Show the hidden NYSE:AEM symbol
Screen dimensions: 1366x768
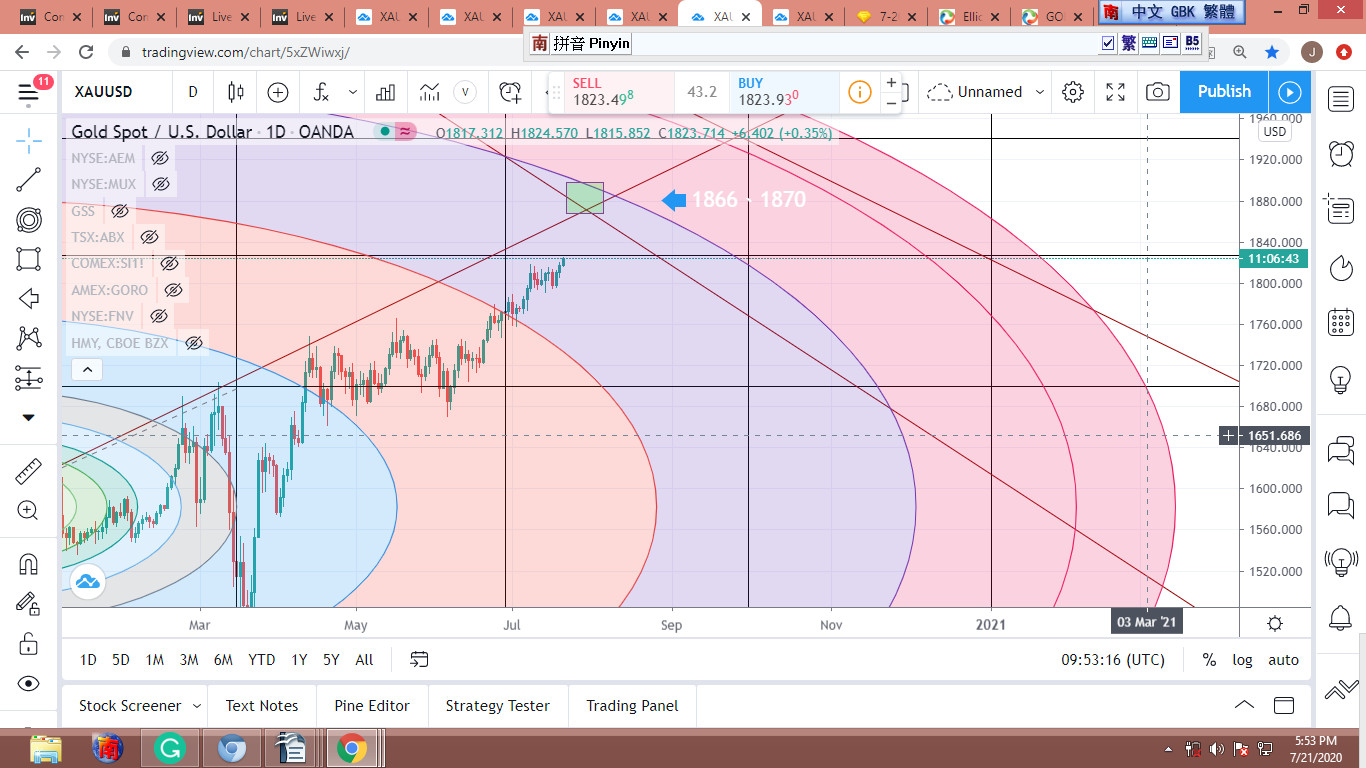point(159,158)
